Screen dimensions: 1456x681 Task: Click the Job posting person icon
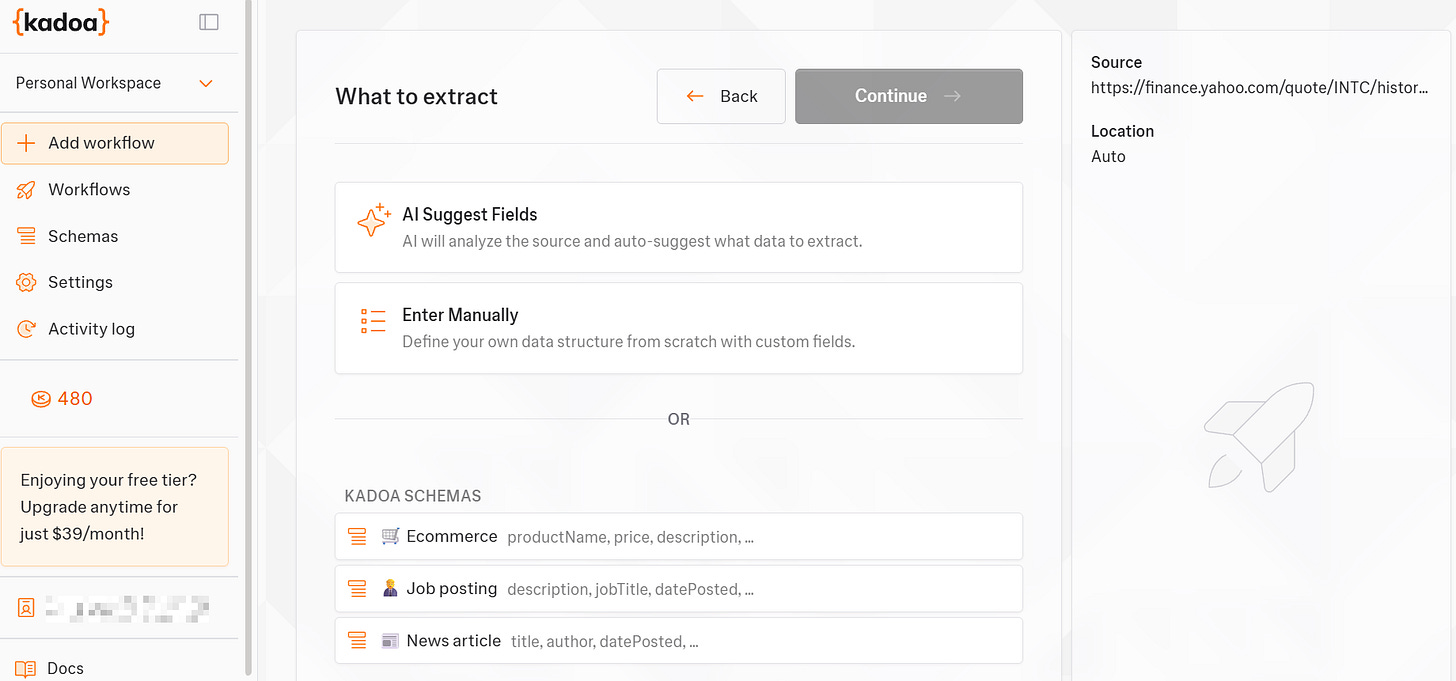[390, 588]
